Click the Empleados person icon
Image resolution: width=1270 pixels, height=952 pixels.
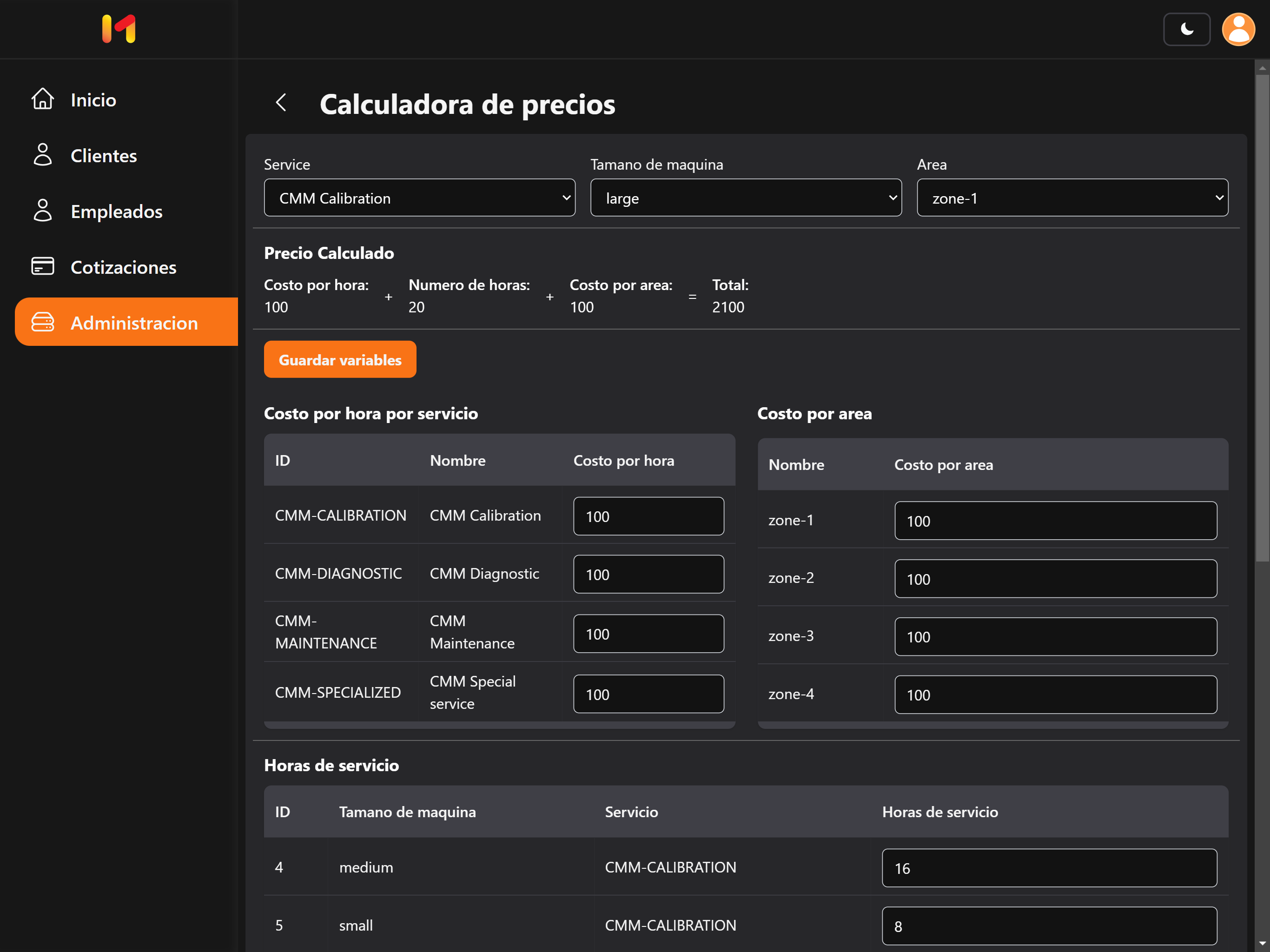click(42, 211)
